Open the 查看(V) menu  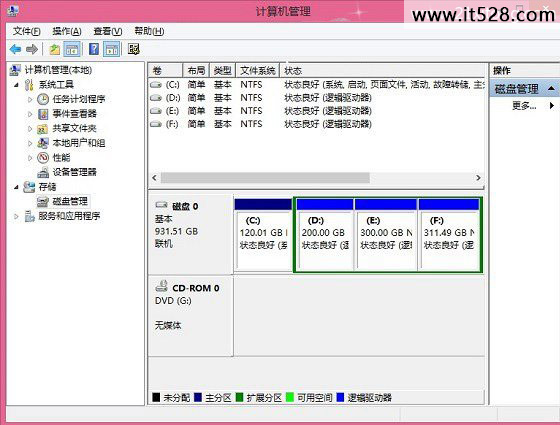(108, 31)
